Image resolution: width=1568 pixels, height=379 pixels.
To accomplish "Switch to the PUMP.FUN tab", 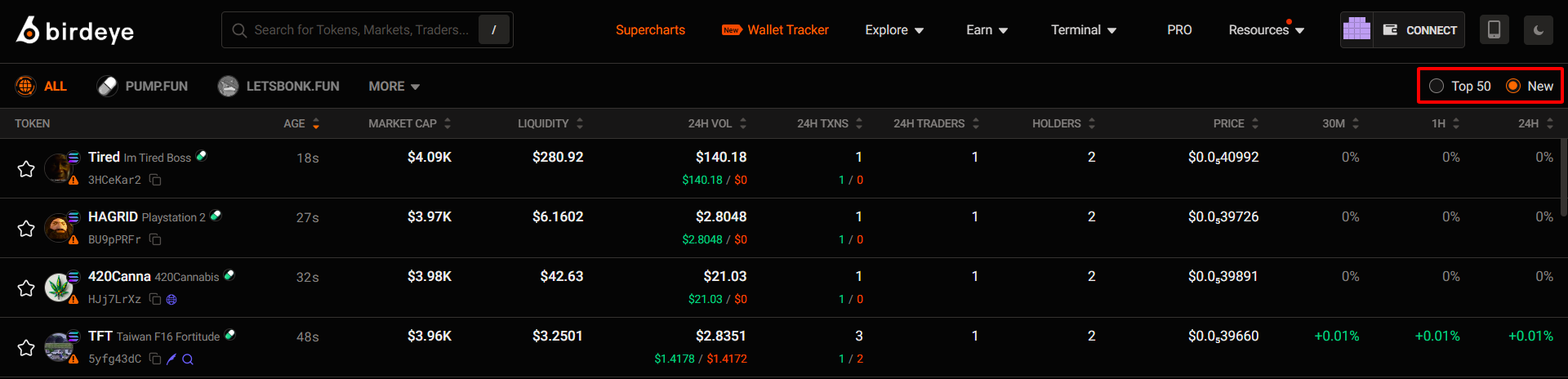I will [x=142, y=86].
